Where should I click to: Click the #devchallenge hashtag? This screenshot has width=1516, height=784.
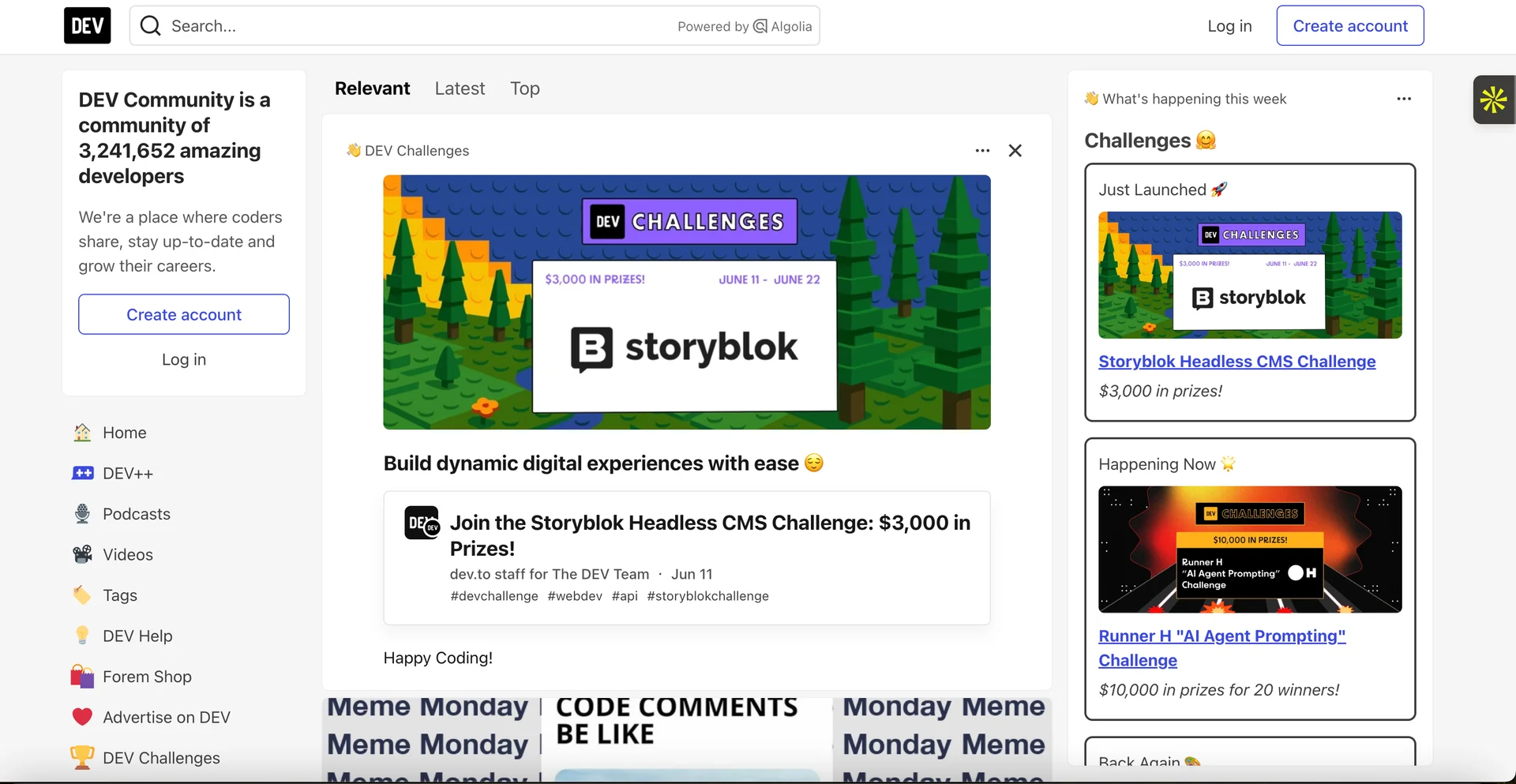pos(493,596)
